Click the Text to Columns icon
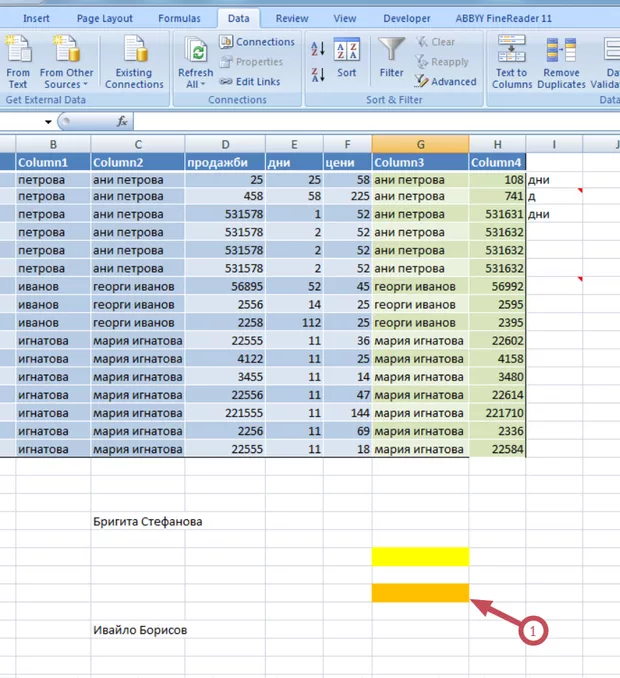Viewport: 620px width, 678px height. [x=511, y=50]
